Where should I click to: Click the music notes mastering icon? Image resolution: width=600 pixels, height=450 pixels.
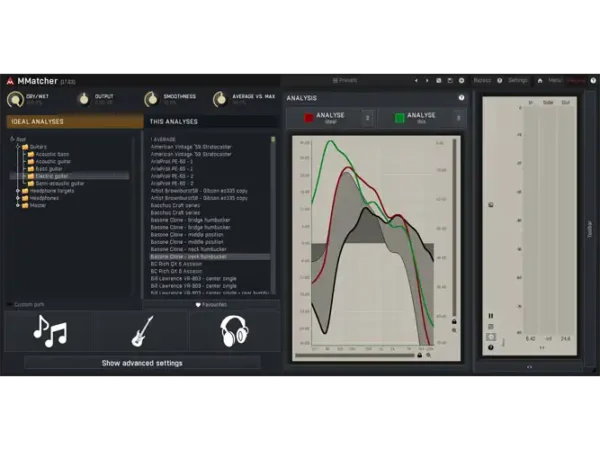49,331
